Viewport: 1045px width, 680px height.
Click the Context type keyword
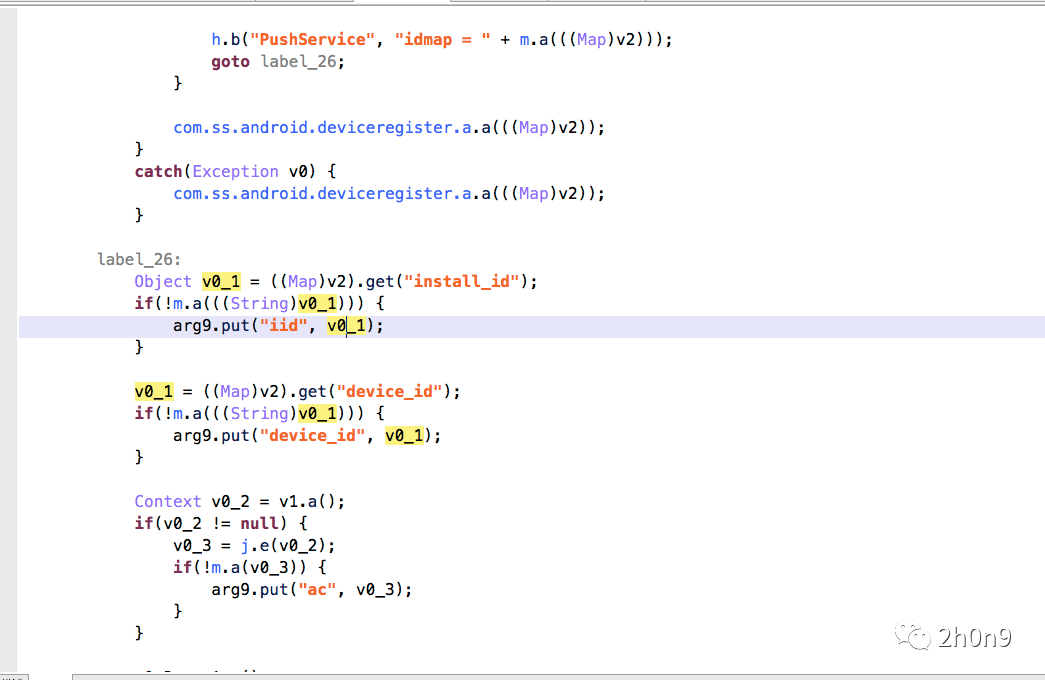[x=167, y=501]
